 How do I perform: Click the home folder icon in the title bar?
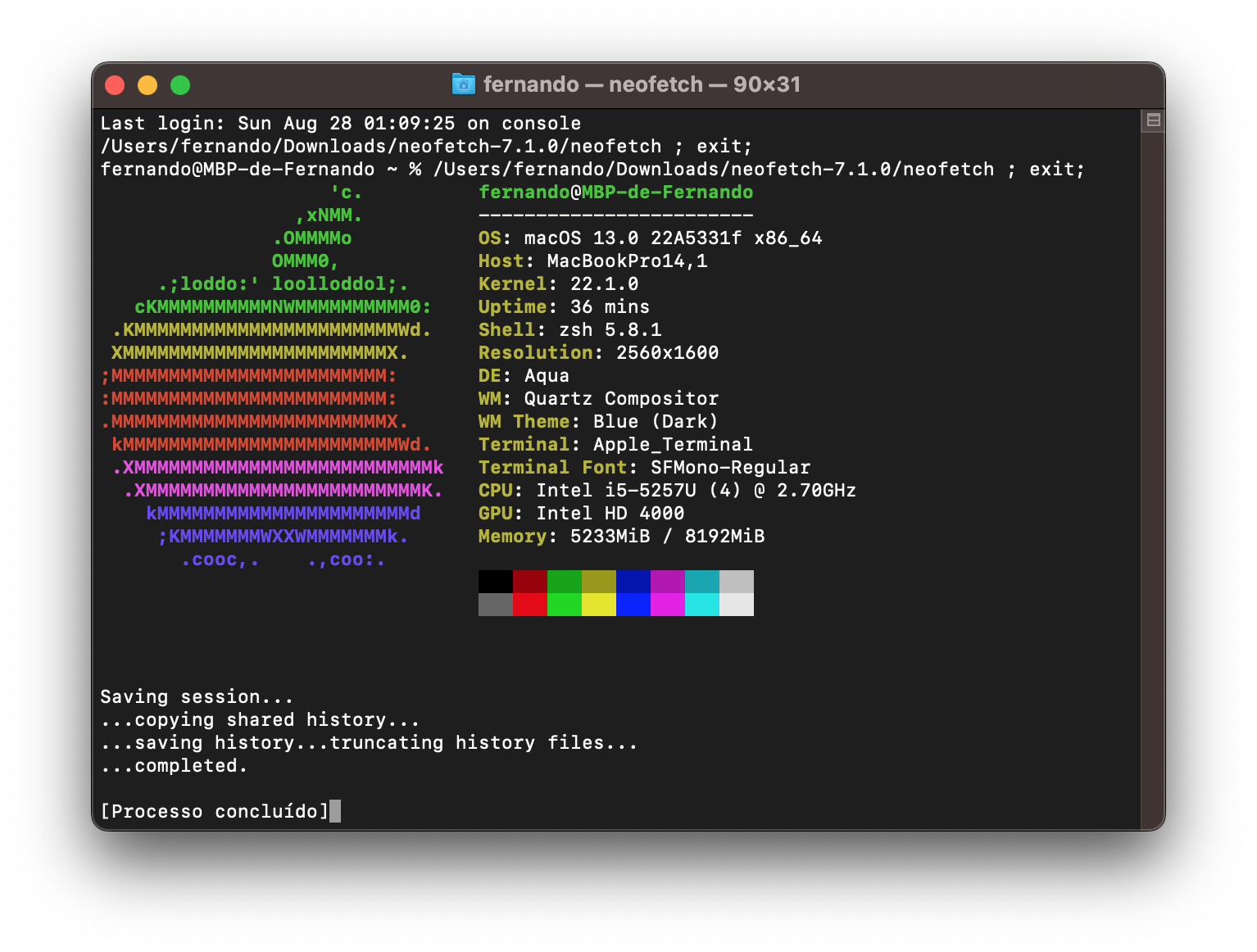(464, 84)
